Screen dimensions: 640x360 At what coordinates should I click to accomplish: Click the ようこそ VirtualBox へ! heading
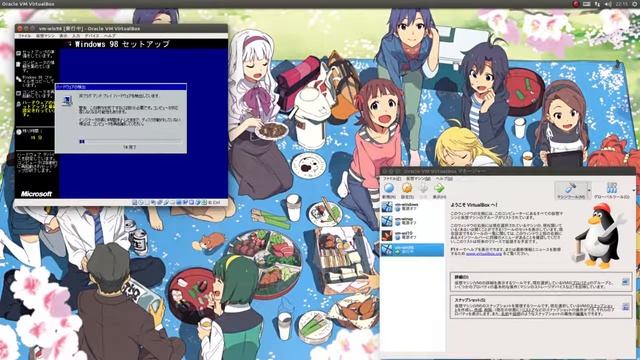tap(474, 205)
